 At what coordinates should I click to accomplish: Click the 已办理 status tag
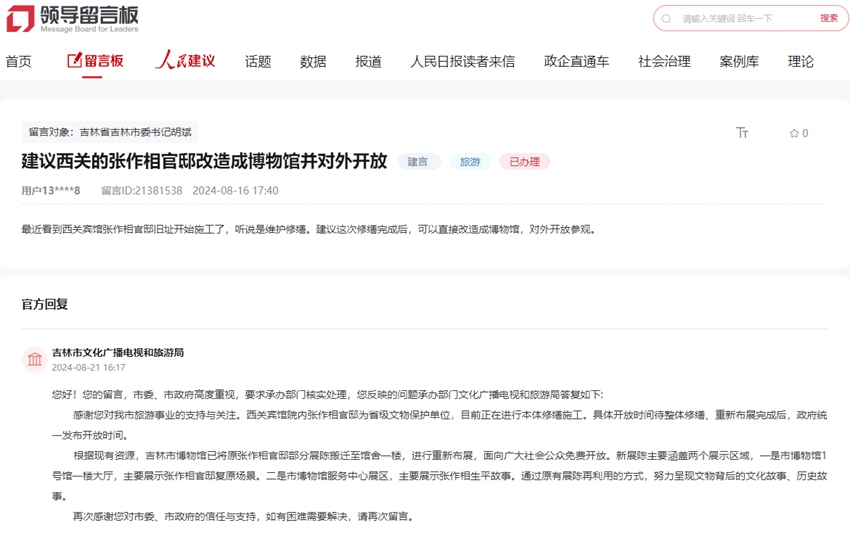coord(524,161)
